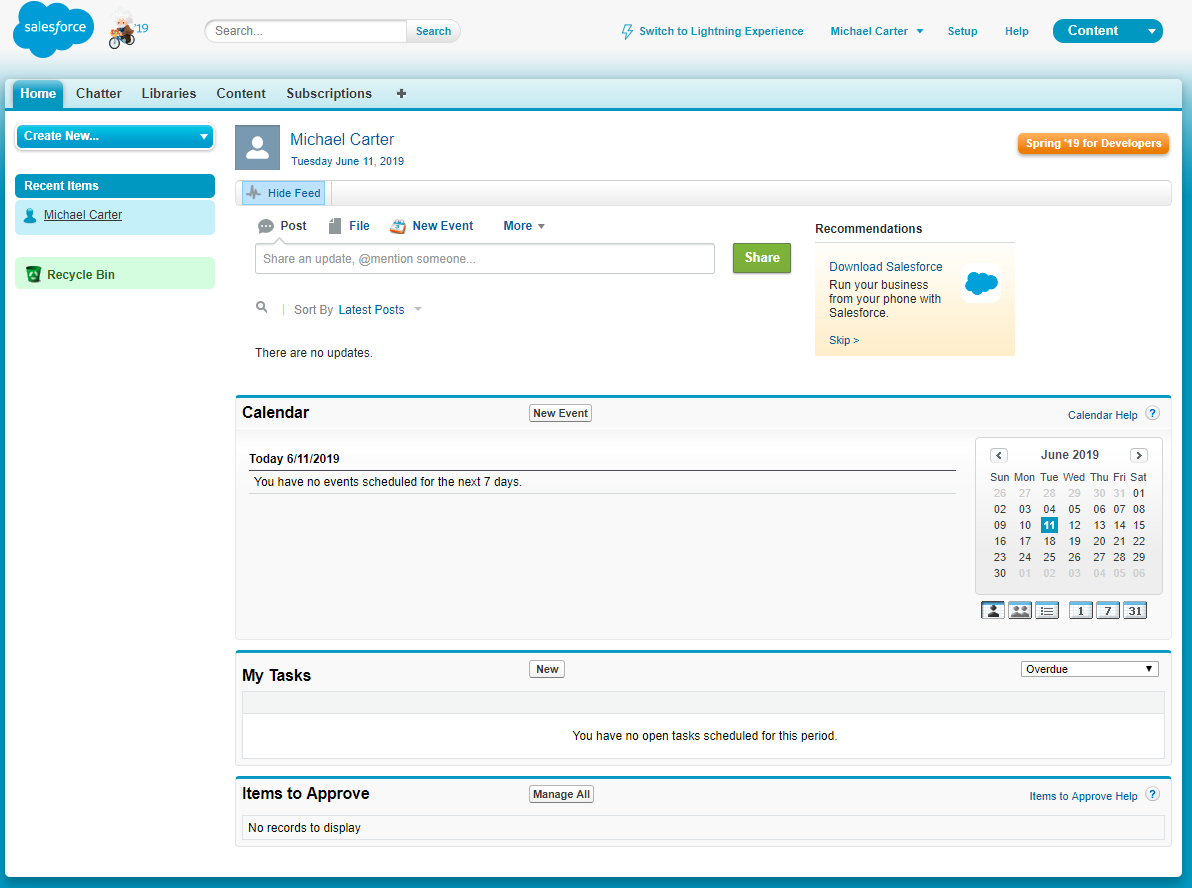Open the Recycle Bin
The height and width of the screenshot is (888, 1192).
[x=80, y=275]
